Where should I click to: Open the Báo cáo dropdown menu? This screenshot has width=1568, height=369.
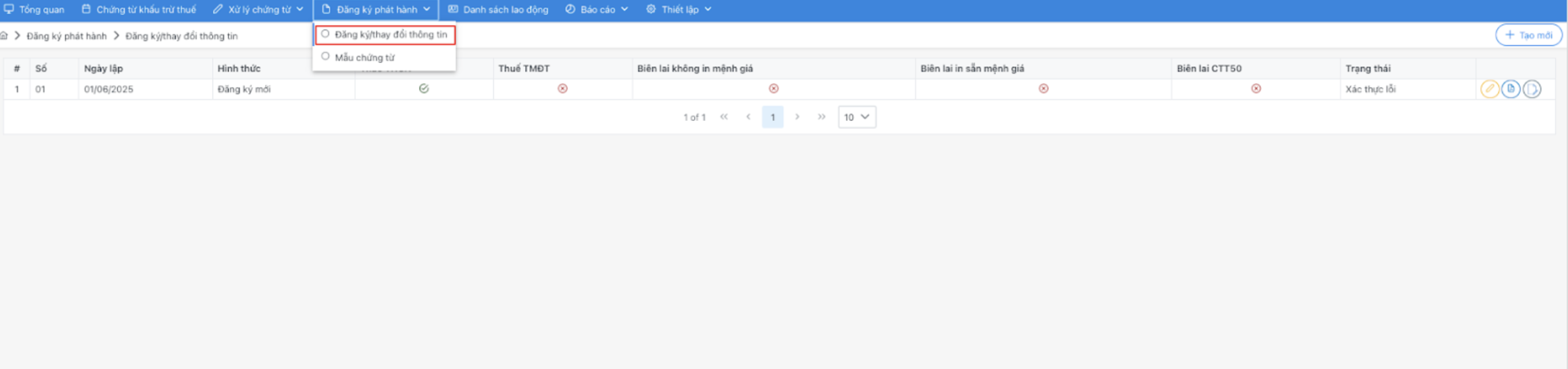pos(597,9)
